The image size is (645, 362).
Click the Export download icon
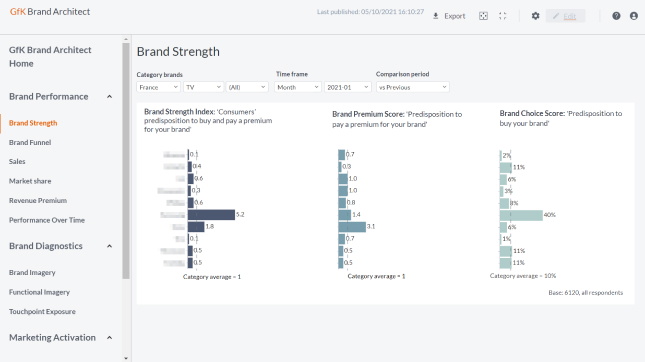[x=436, y=16]
